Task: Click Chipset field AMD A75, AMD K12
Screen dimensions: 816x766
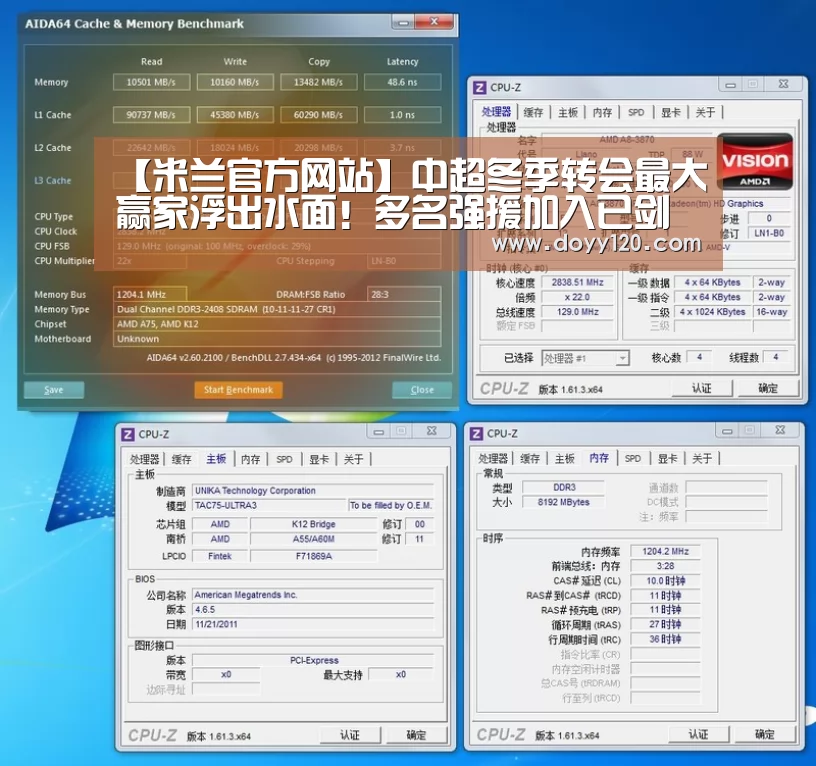Action: pos(277,324)
